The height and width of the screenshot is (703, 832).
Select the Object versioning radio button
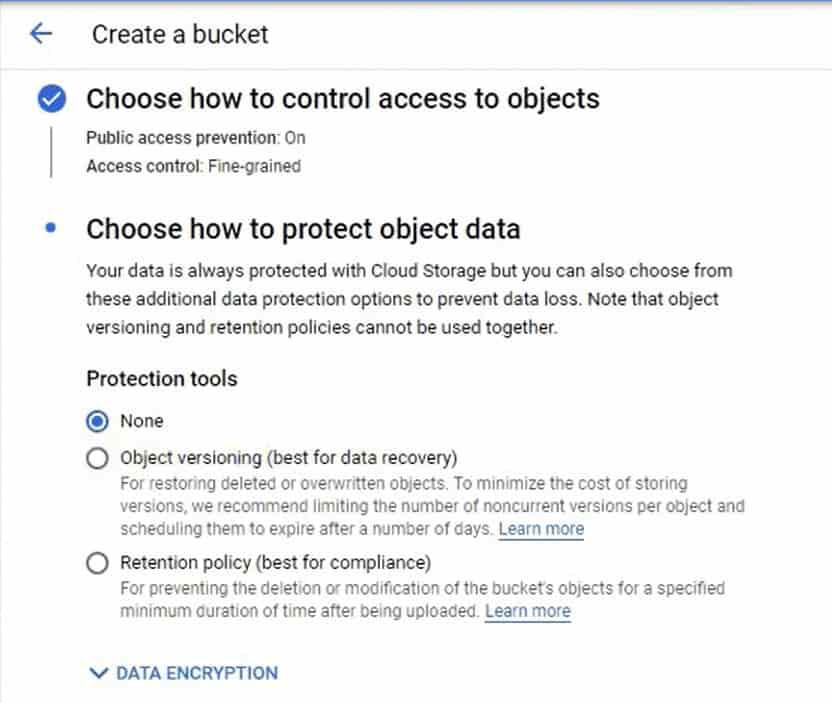click(97, 459)
